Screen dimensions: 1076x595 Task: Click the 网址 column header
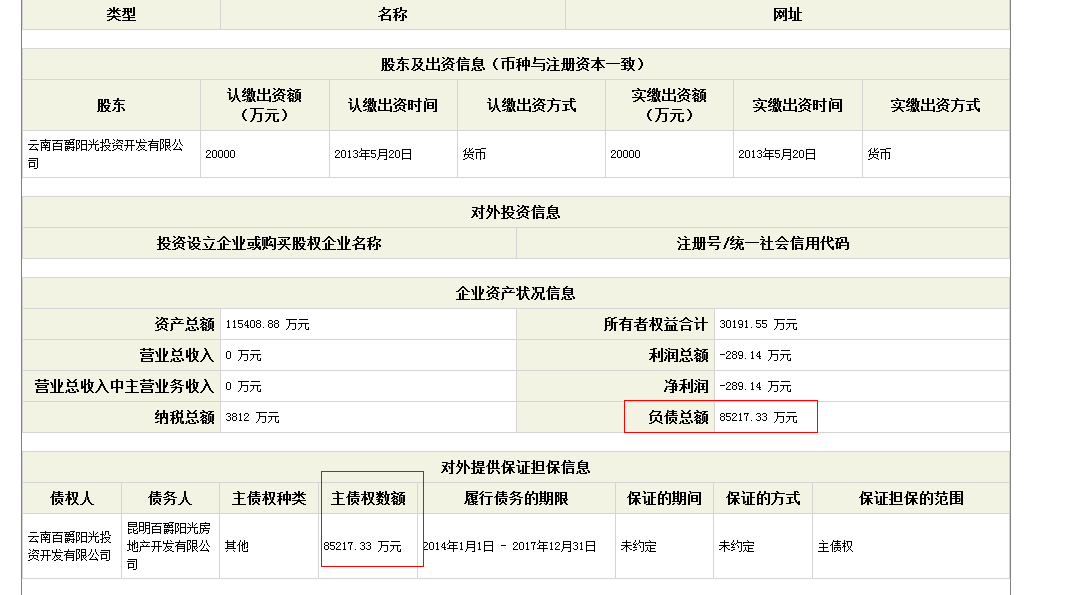(787, 15)
